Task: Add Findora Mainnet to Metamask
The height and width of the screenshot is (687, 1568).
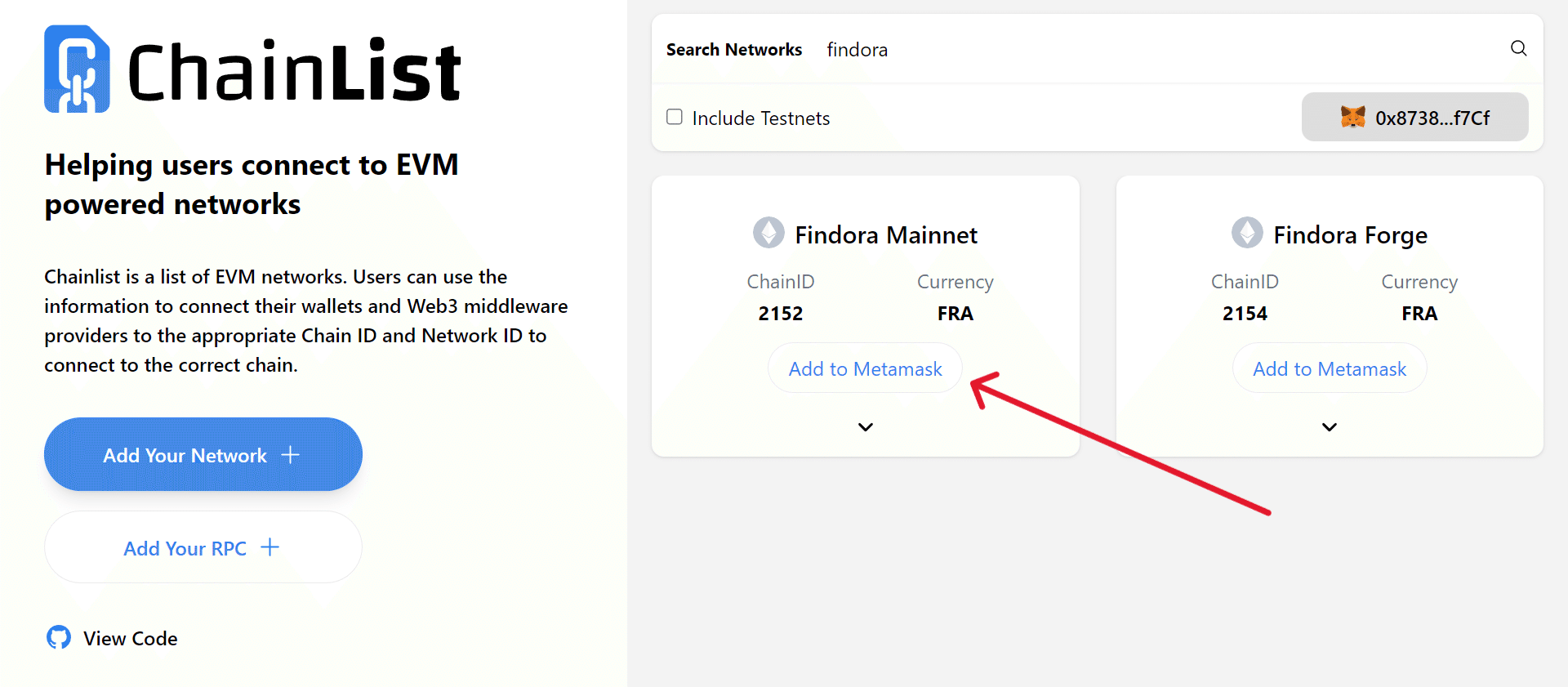Action: (x=865, y=368)
